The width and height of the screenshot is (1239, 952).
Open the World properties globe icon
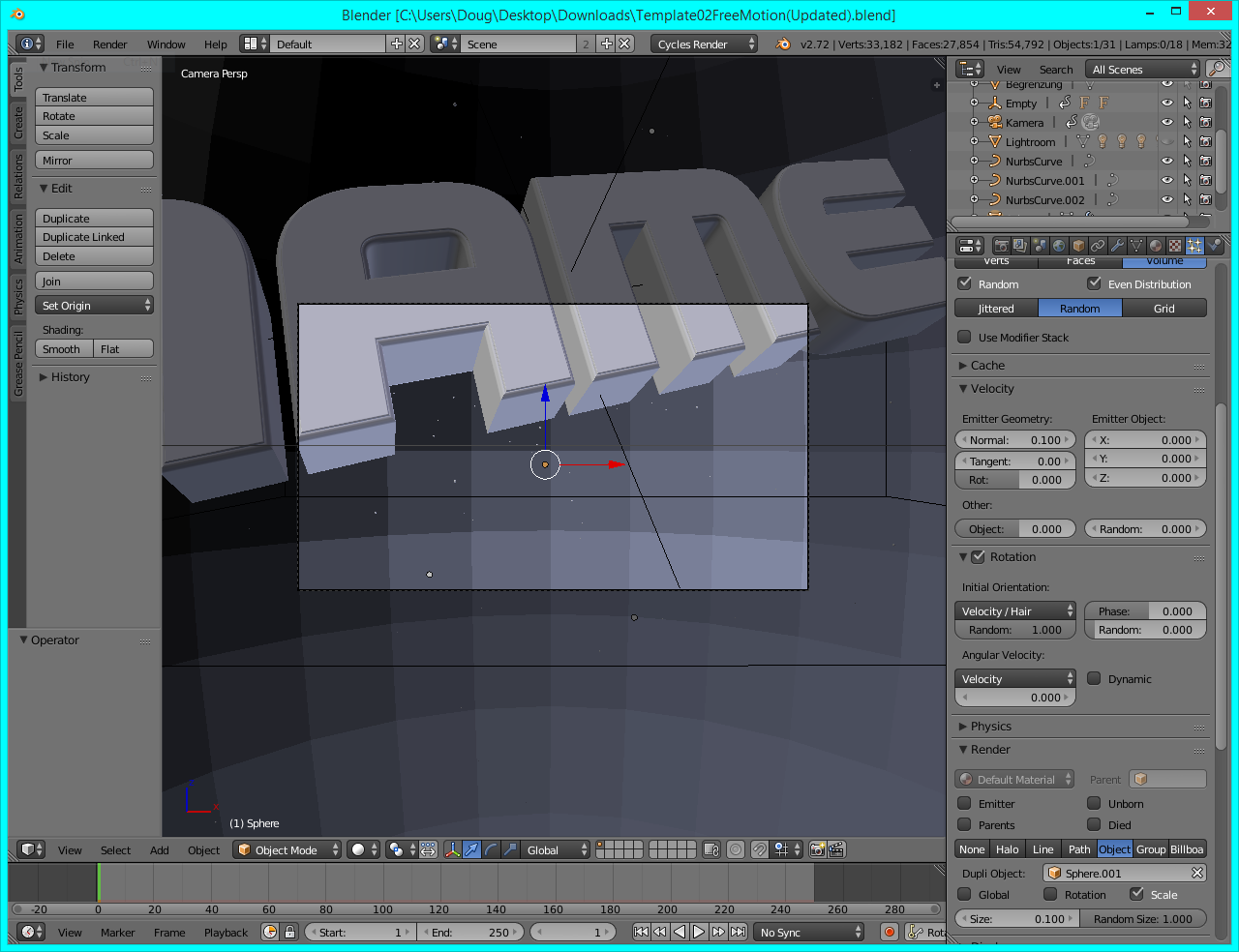point(1058,245)
